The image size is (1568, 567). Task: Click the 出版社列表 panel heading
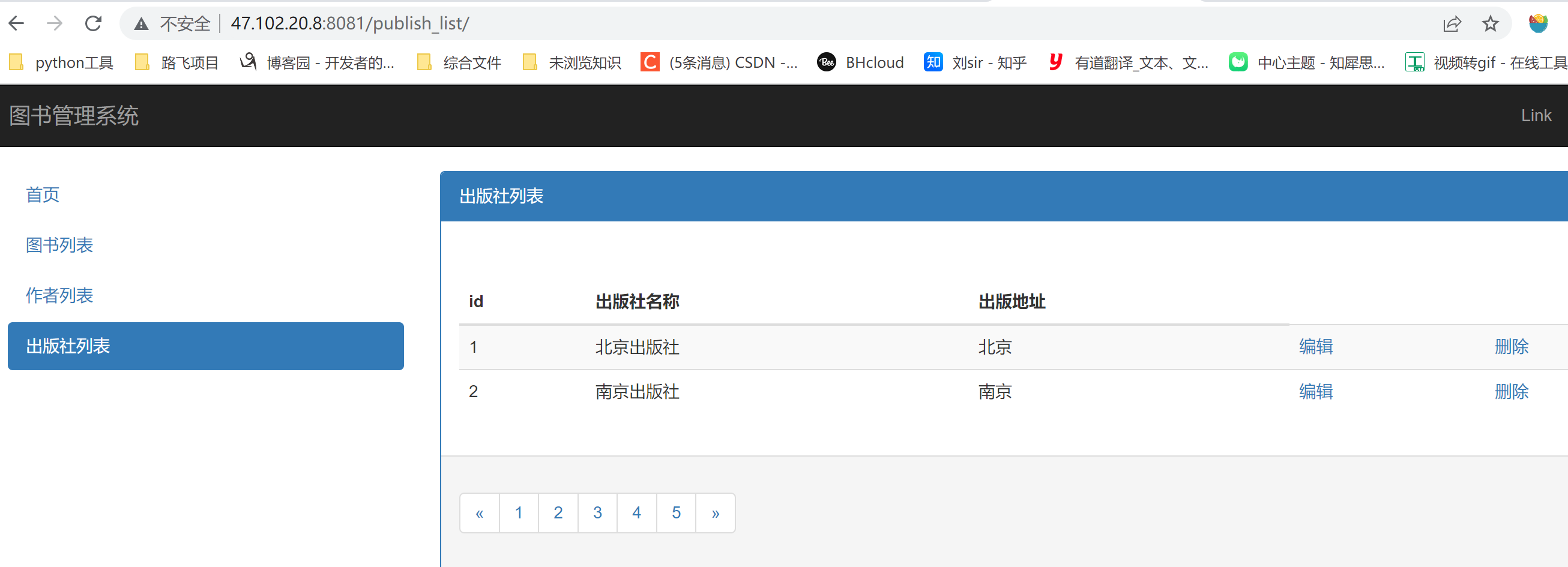501,196
